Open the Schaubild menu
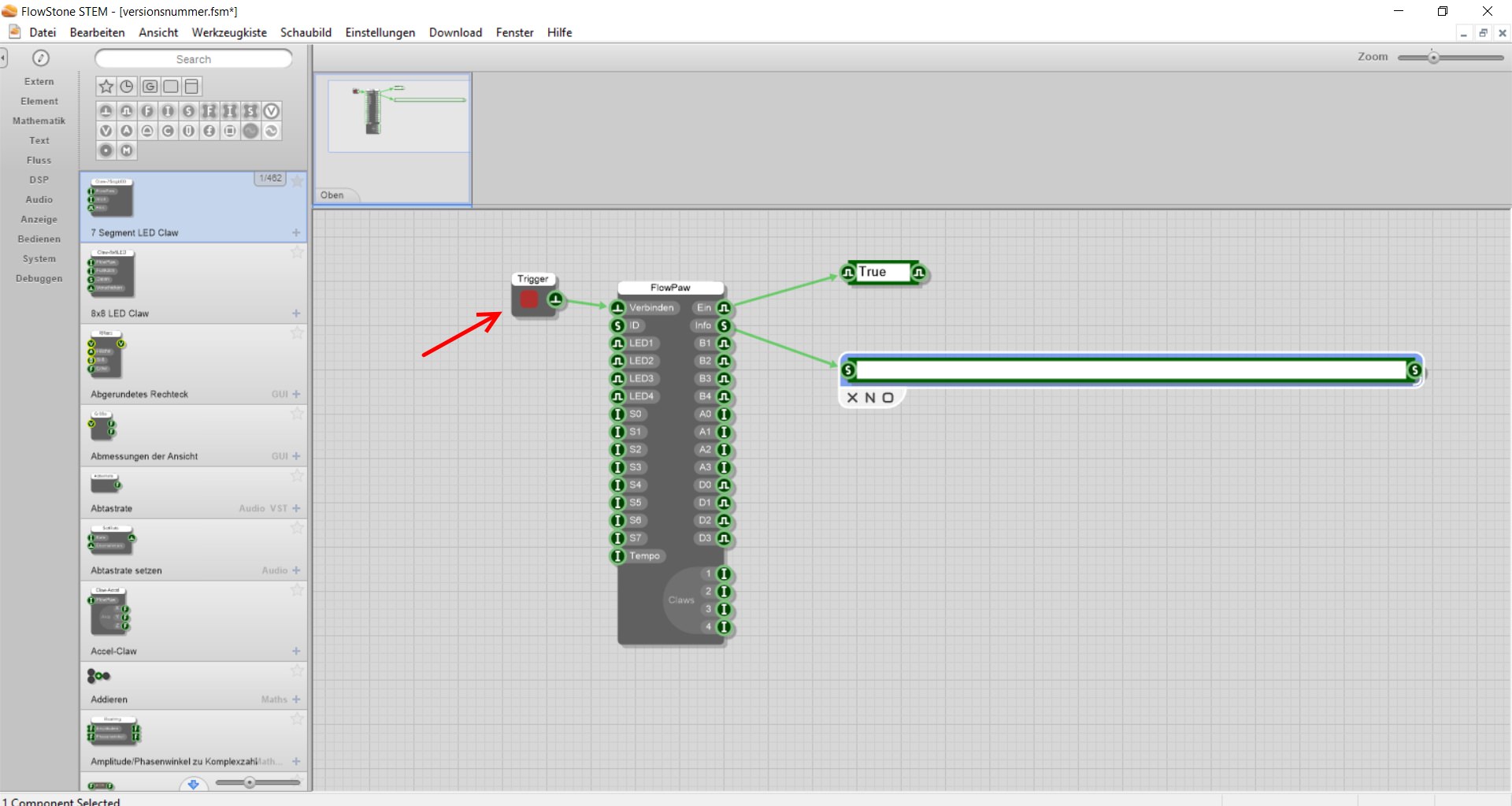Viewport: 1512px width, 806px height. pos(306,32)
